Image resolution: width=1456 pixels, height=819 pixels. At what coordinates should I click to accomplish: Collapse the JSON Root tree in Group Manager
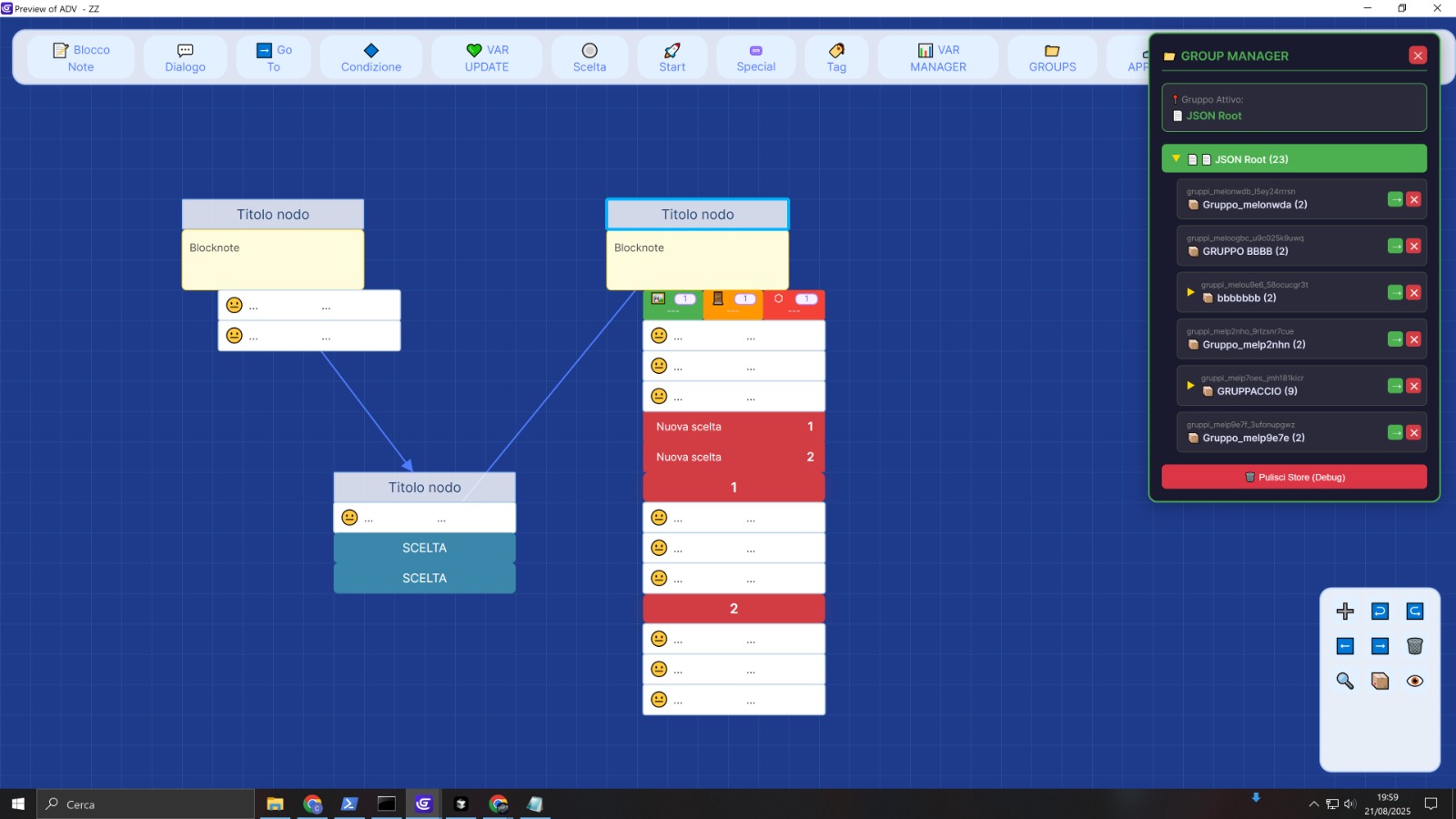tap(1176, 159)
